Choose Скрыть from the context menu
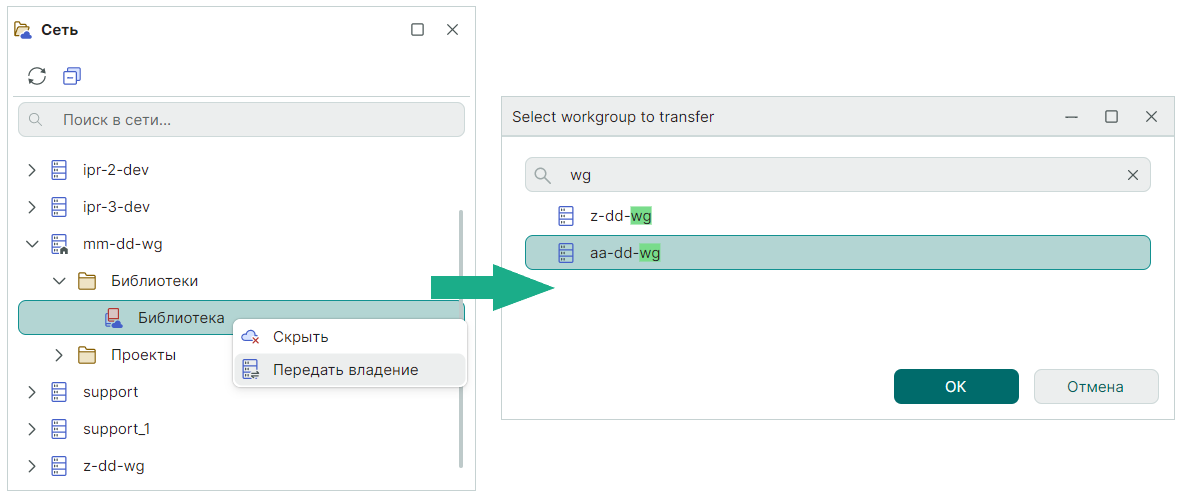 pos(300,337)
